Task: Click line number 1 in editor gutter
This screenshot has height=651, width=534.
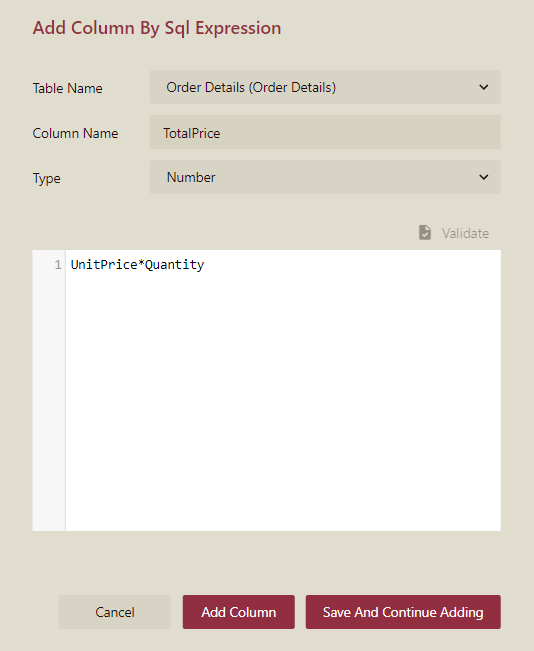Action: point(58,264)
